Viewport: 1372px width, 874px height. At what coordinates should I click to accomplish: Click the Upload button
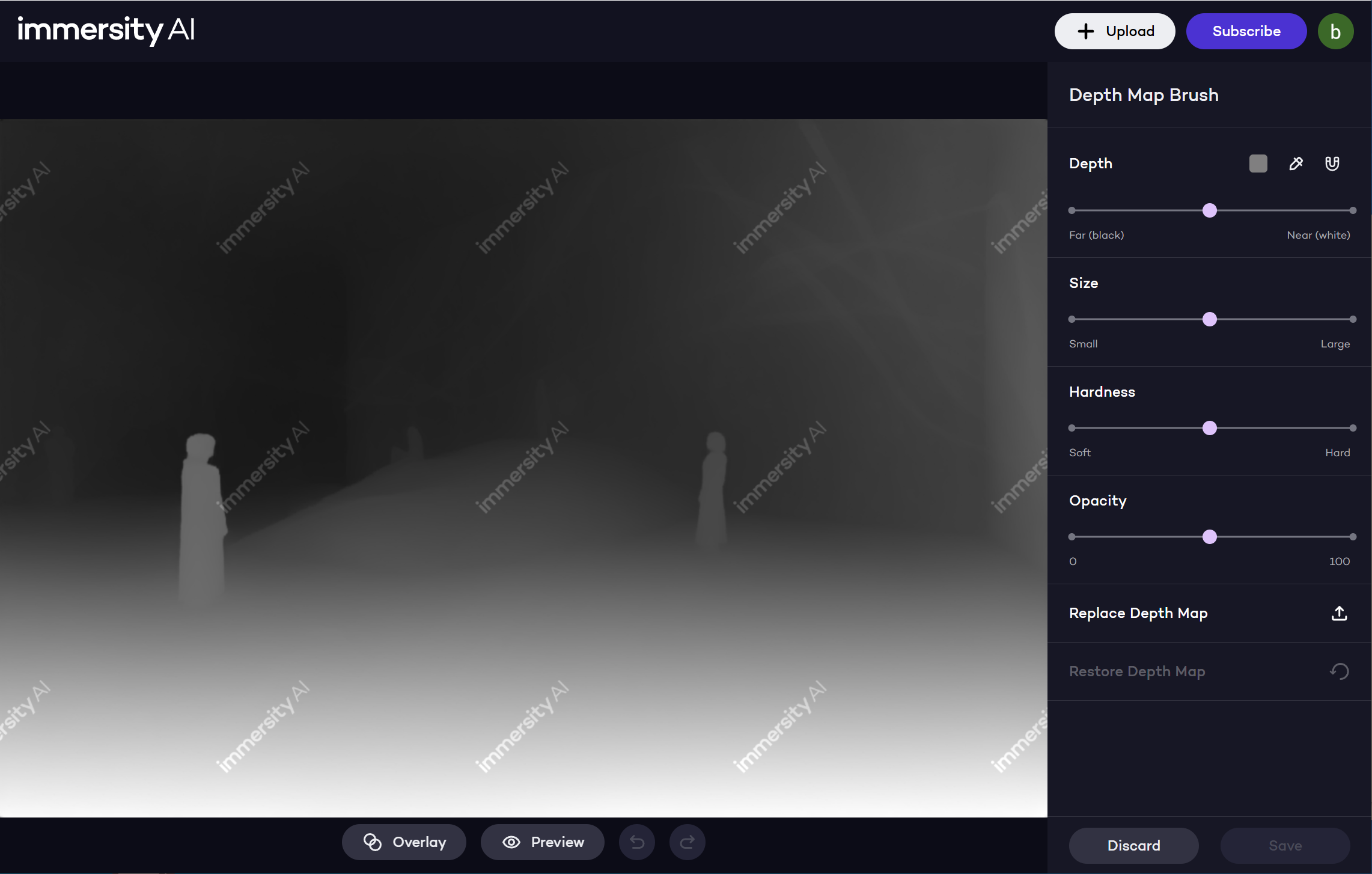[x=1115, y=31]
